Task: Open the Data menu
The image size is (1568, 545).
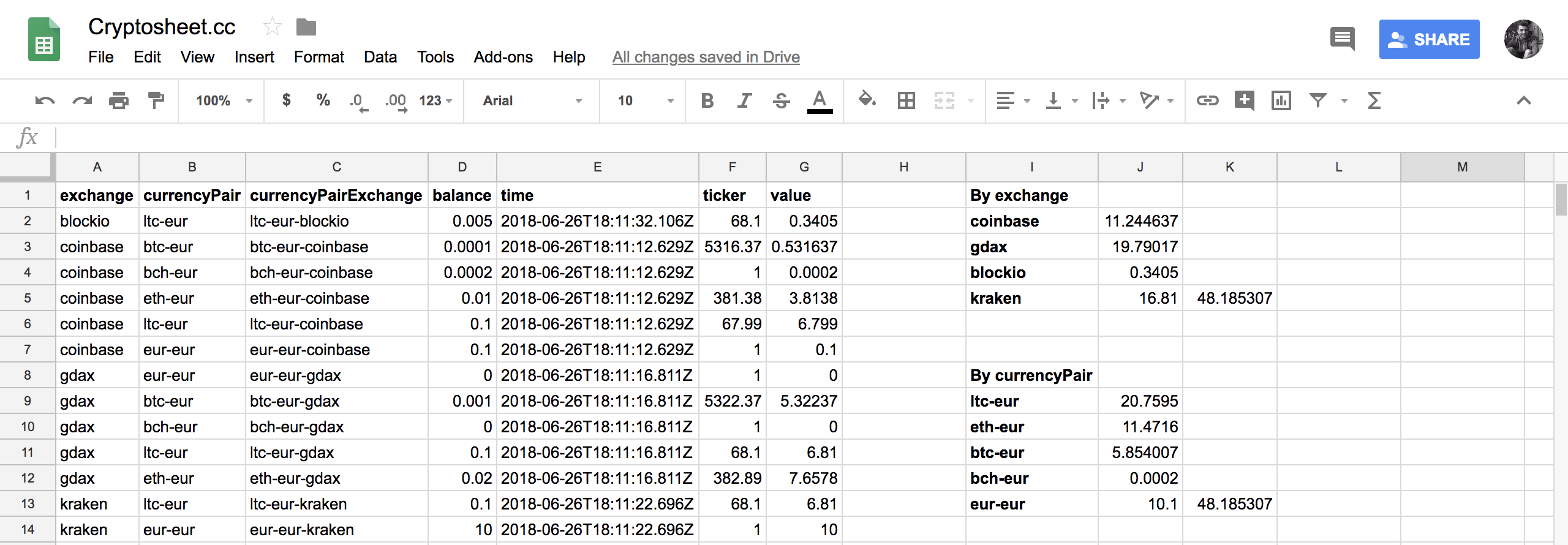Action: [x=380, y=57]
